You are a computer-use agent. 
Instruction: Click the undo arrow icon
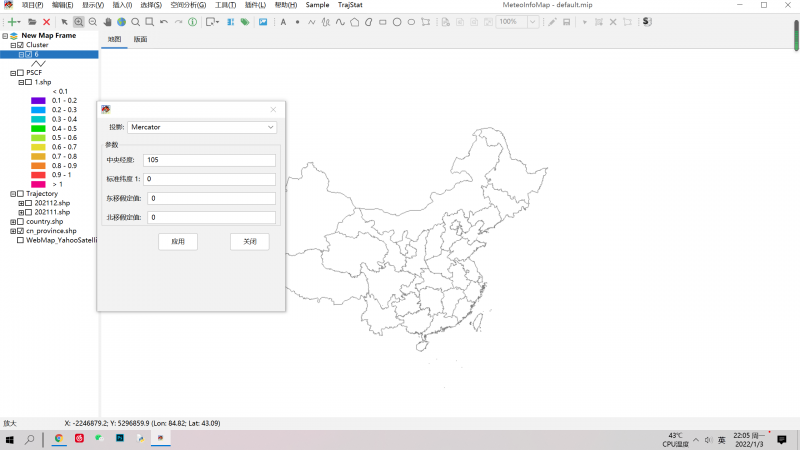pos(163,21)
